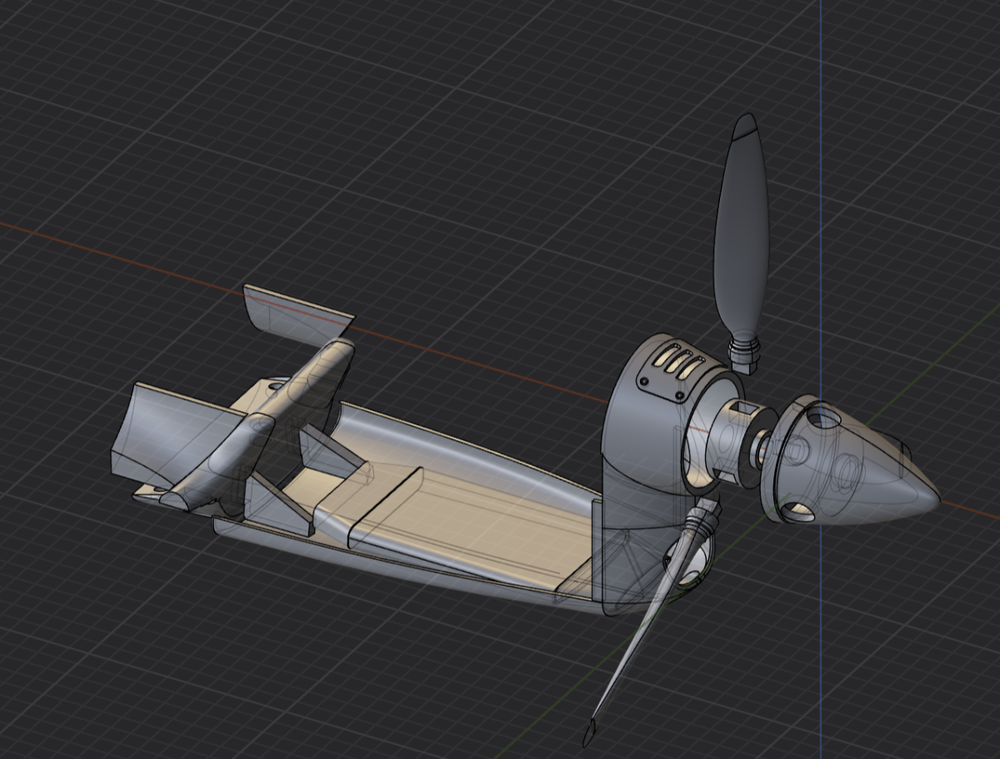This screenshot has width=1000, height=759.
Task: Click the beige floor inside the fuselage tray
Action: point(480,520)
